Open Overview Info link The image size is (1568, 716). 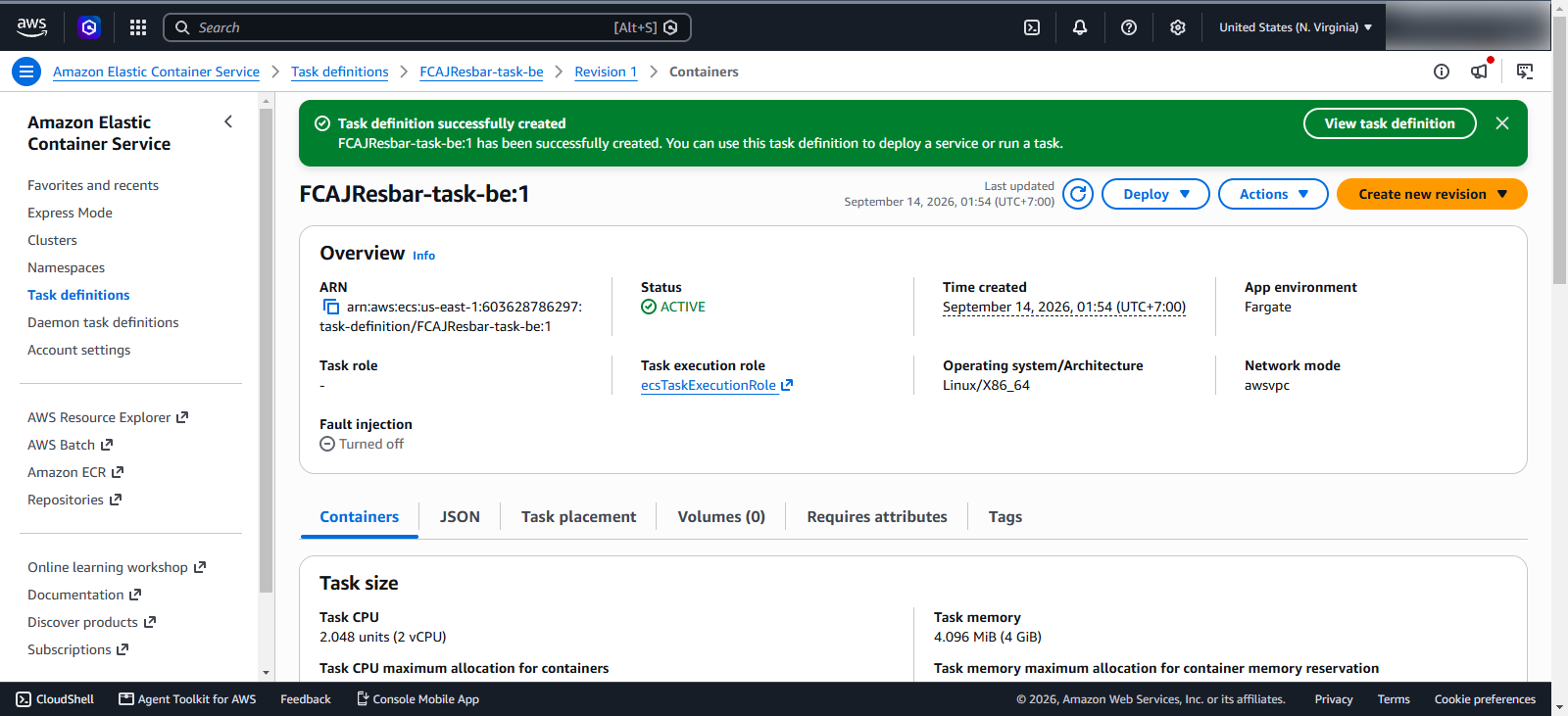point(423,256)
